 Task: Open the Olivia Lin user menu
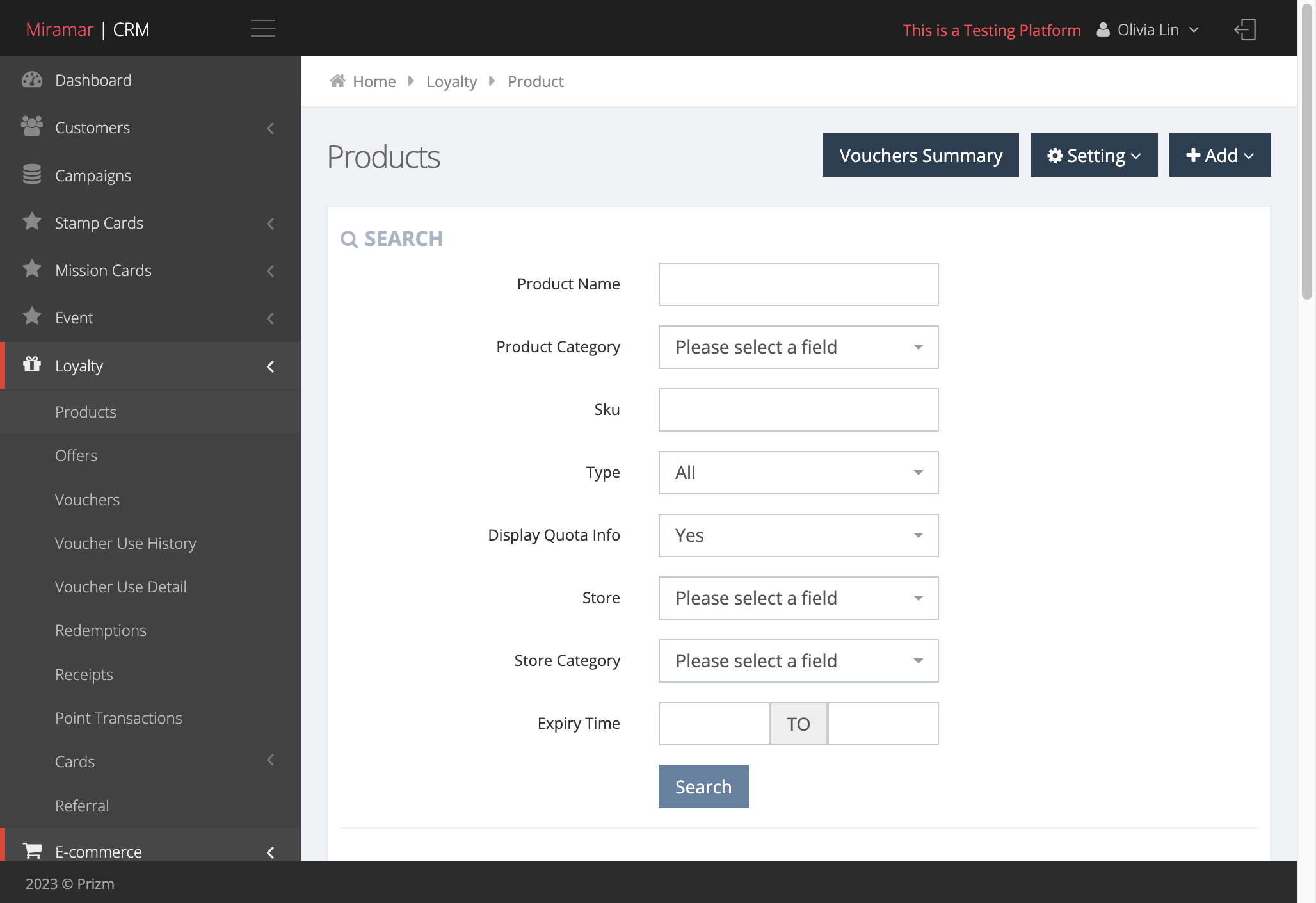point(1148,29)
